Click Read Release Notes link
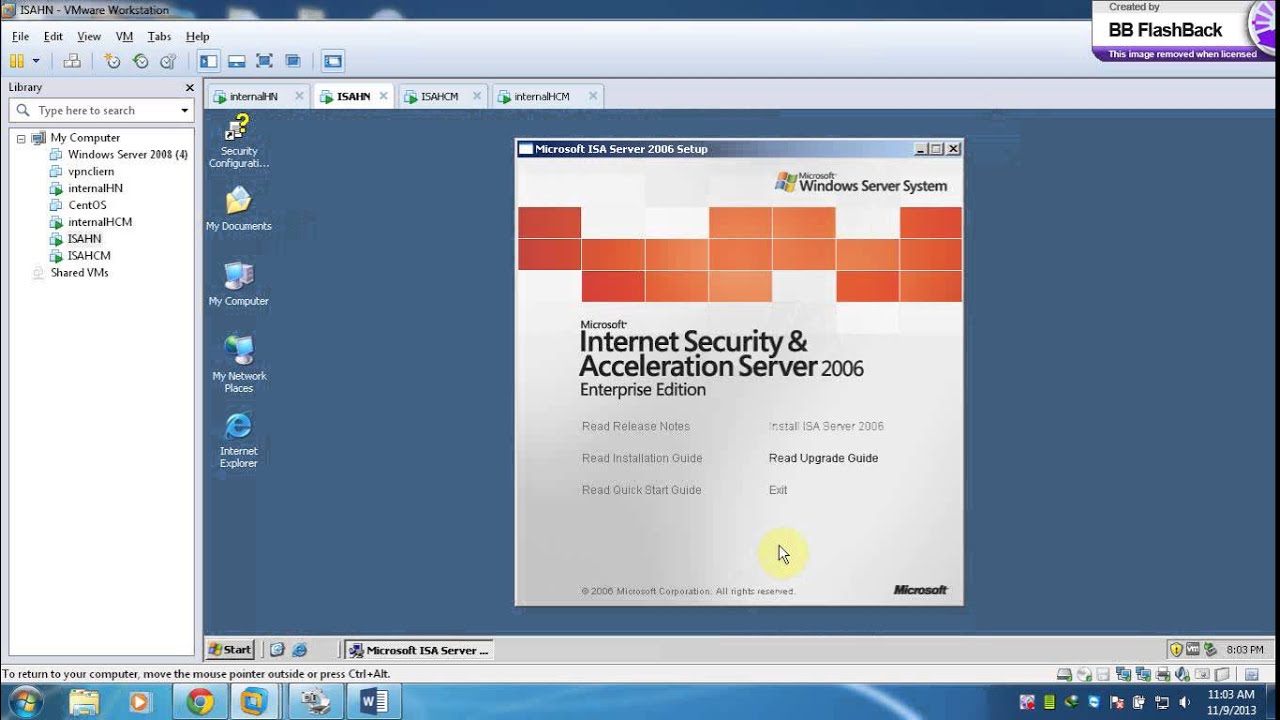This screenshot has height=720, width=1280. point(636,426)
